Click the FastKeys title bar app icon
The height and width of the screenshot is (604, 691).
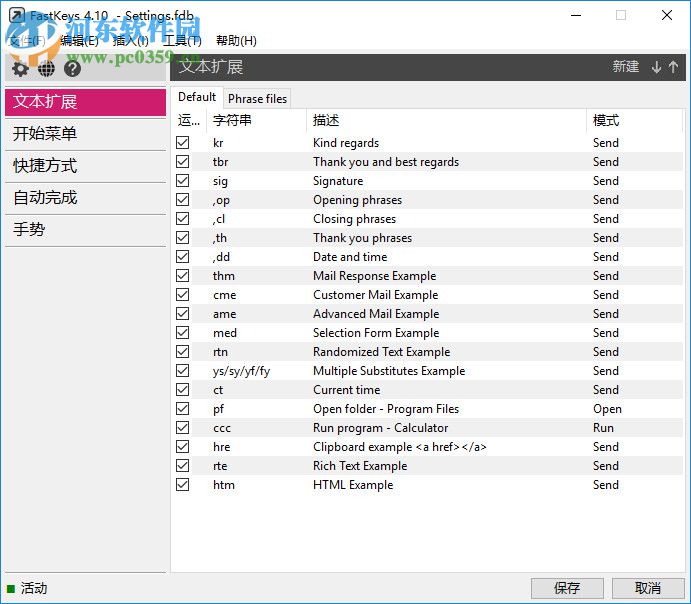[x=17, y=15]
